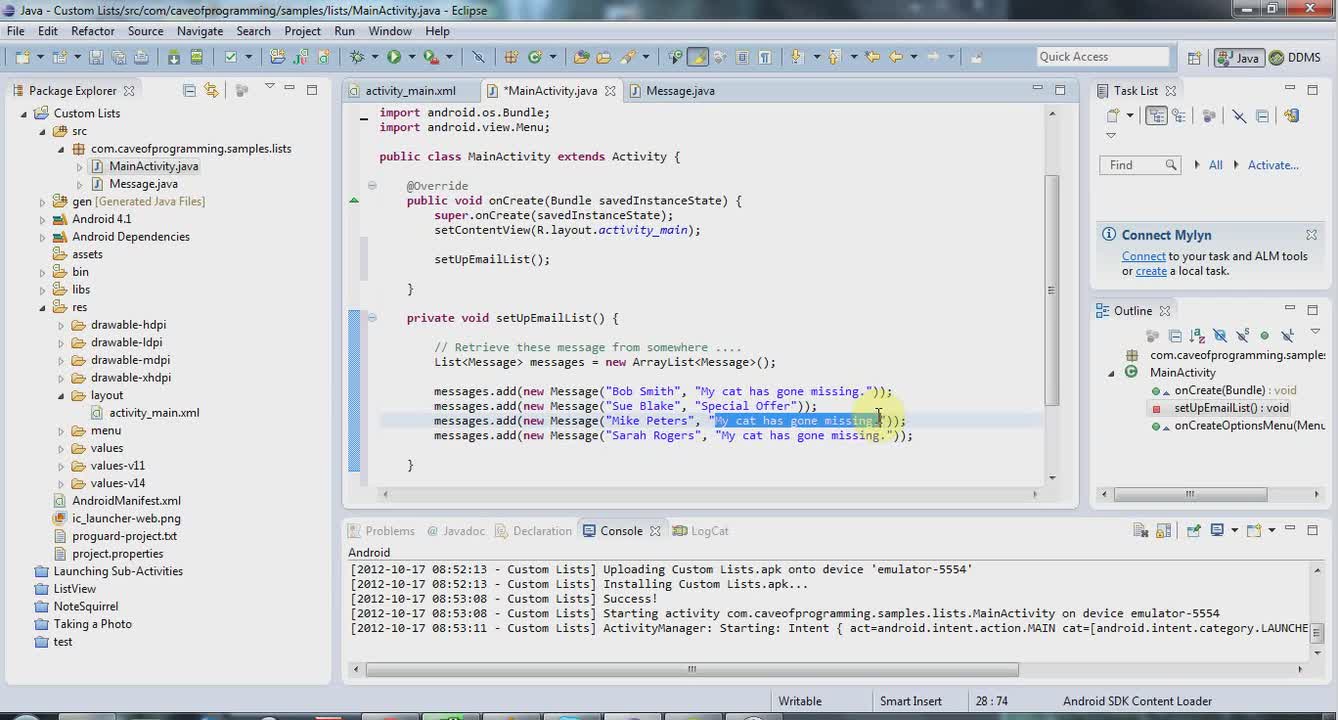Image resolution: width=1338 pixels, height=720 pixels.
Task: Click the Run green play toolbar icon
Action: (394, 57)
